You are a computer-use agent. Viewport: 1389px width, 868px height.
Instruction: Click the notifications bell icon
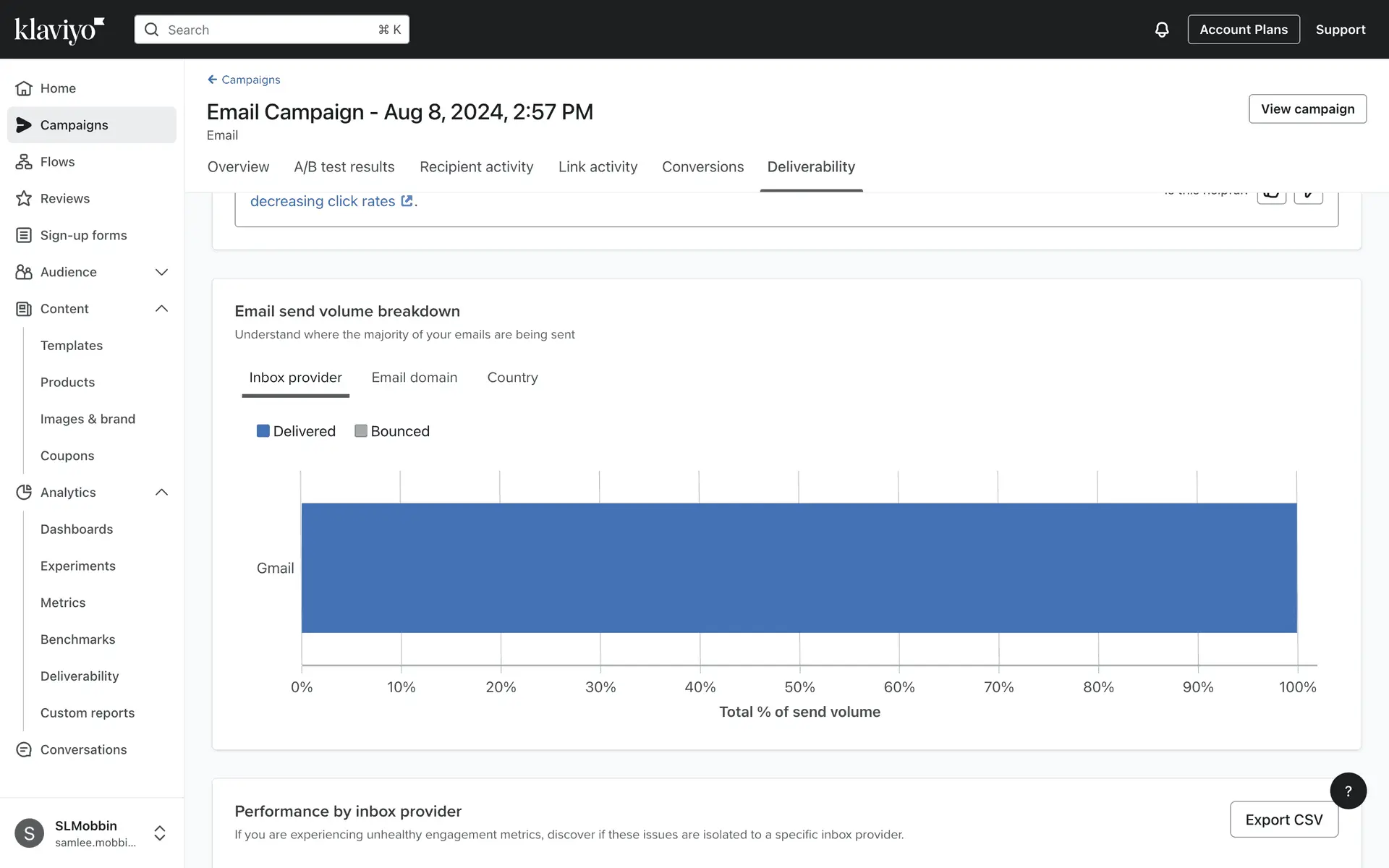coord(1161,30)
